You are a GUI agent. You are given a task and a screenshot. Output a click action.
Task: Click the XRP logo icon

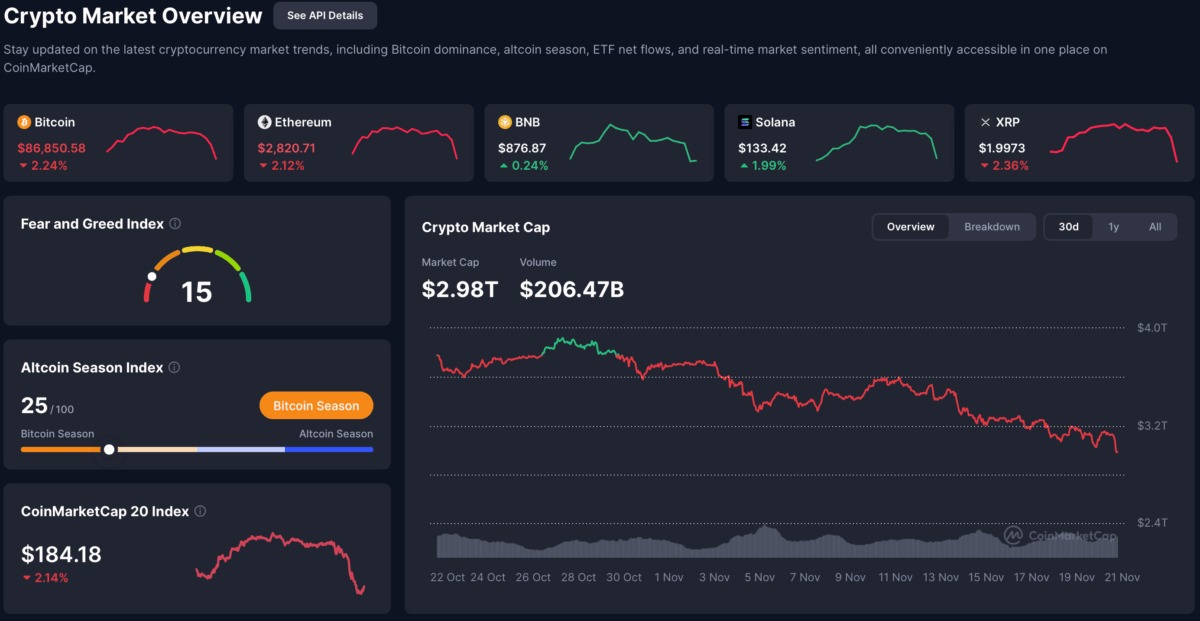point(985,122)
